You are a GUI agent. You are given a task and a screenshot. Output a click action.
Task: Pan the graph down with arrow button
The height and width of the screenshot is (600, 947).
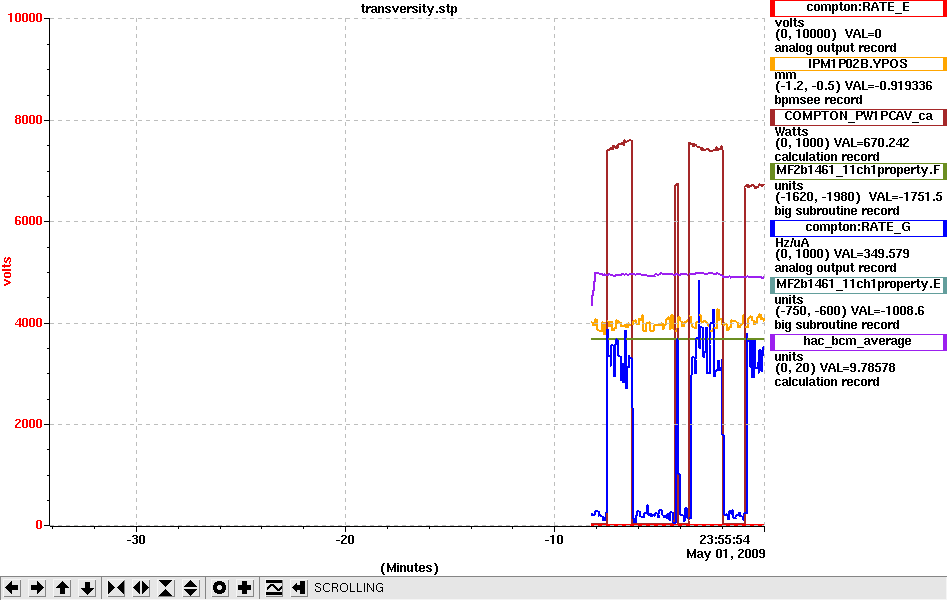pos(88,588)
